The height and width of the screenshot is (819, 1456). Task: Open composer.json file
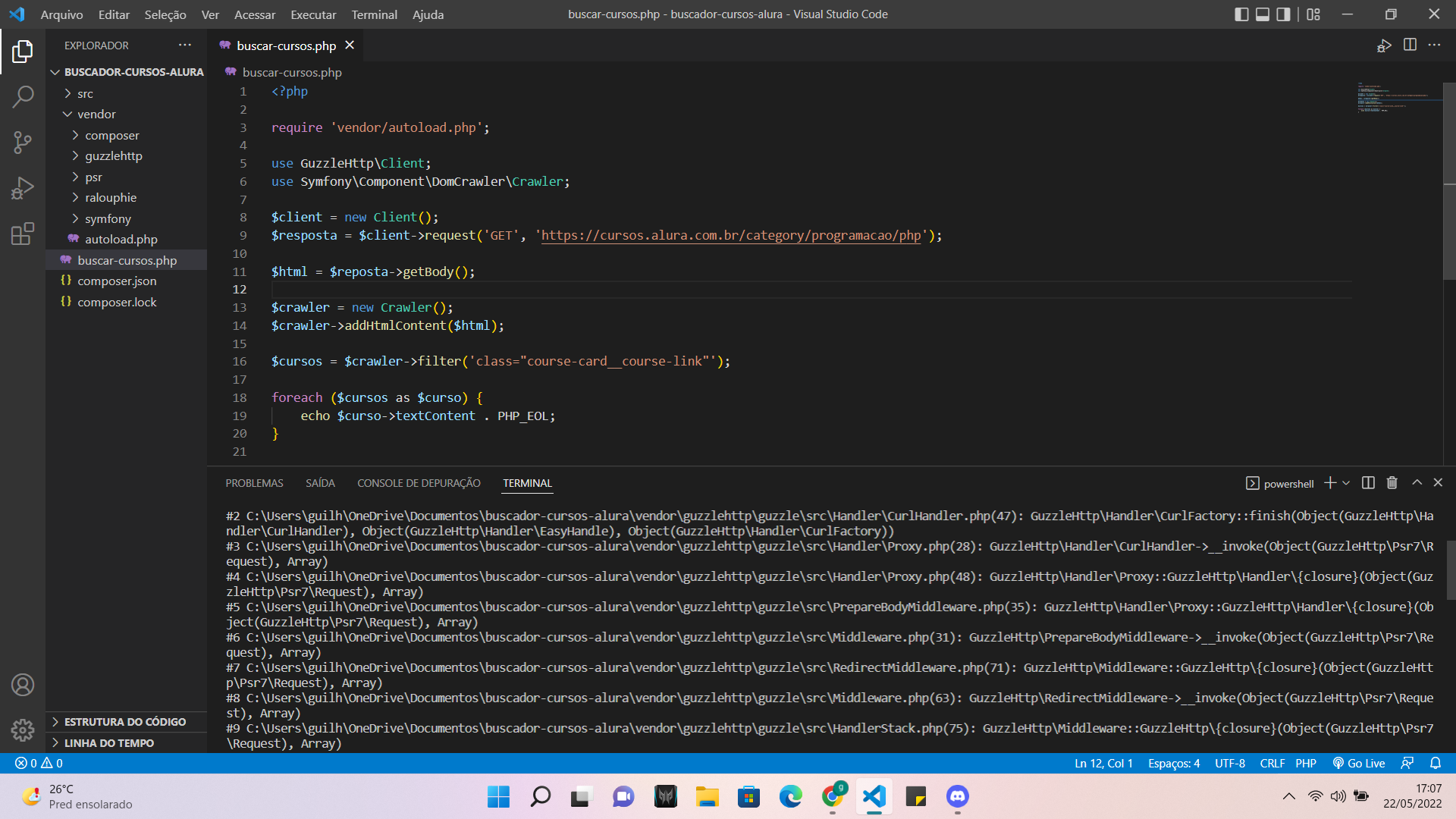126,281
